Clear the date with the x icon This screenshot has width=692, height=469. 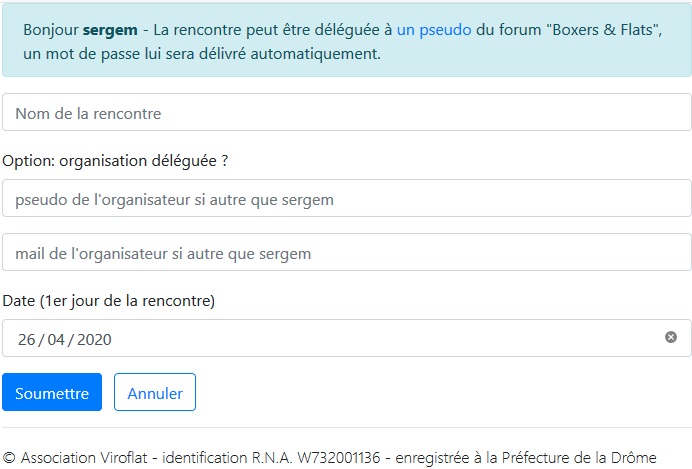671,338
